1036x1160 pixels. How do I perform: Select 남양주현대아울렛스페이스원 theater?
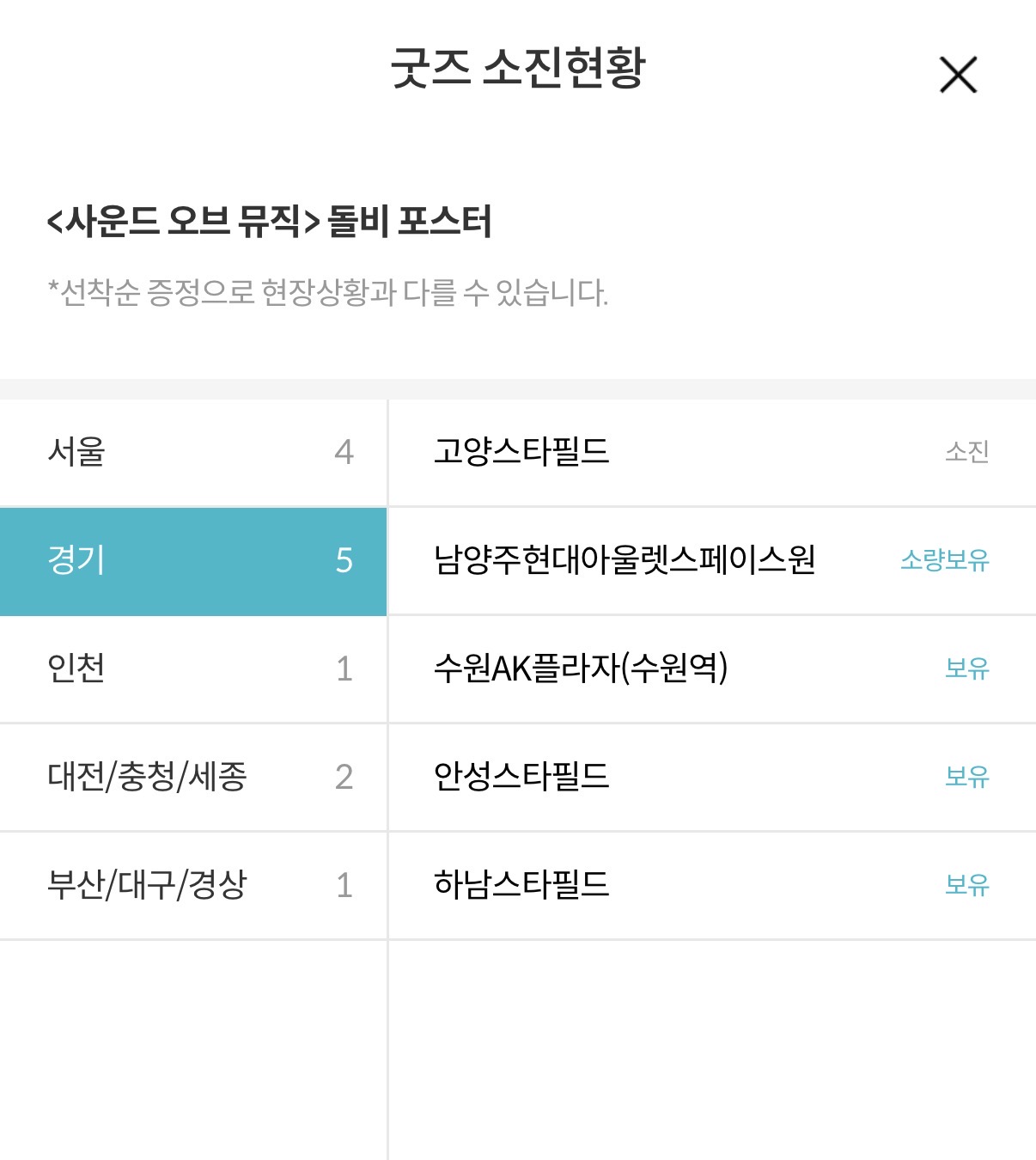(x=712, y=561)
